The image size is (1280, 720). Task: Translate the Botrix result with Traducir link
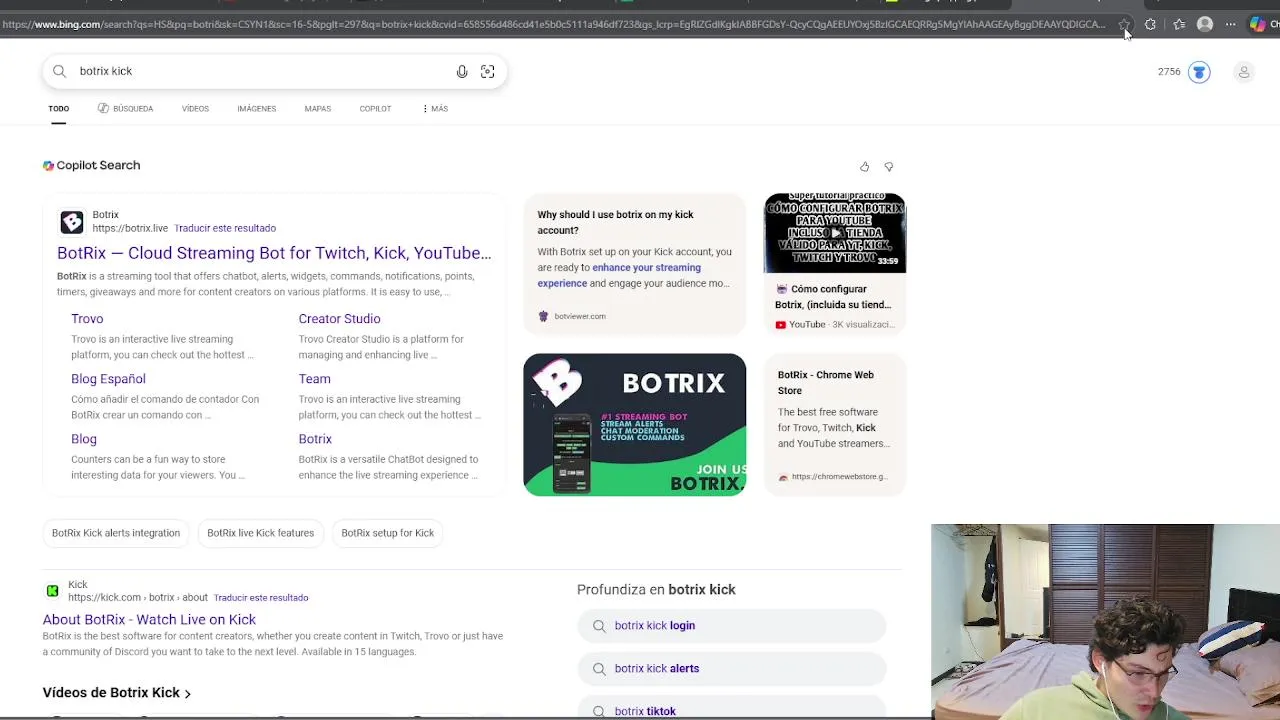[225, 228]
